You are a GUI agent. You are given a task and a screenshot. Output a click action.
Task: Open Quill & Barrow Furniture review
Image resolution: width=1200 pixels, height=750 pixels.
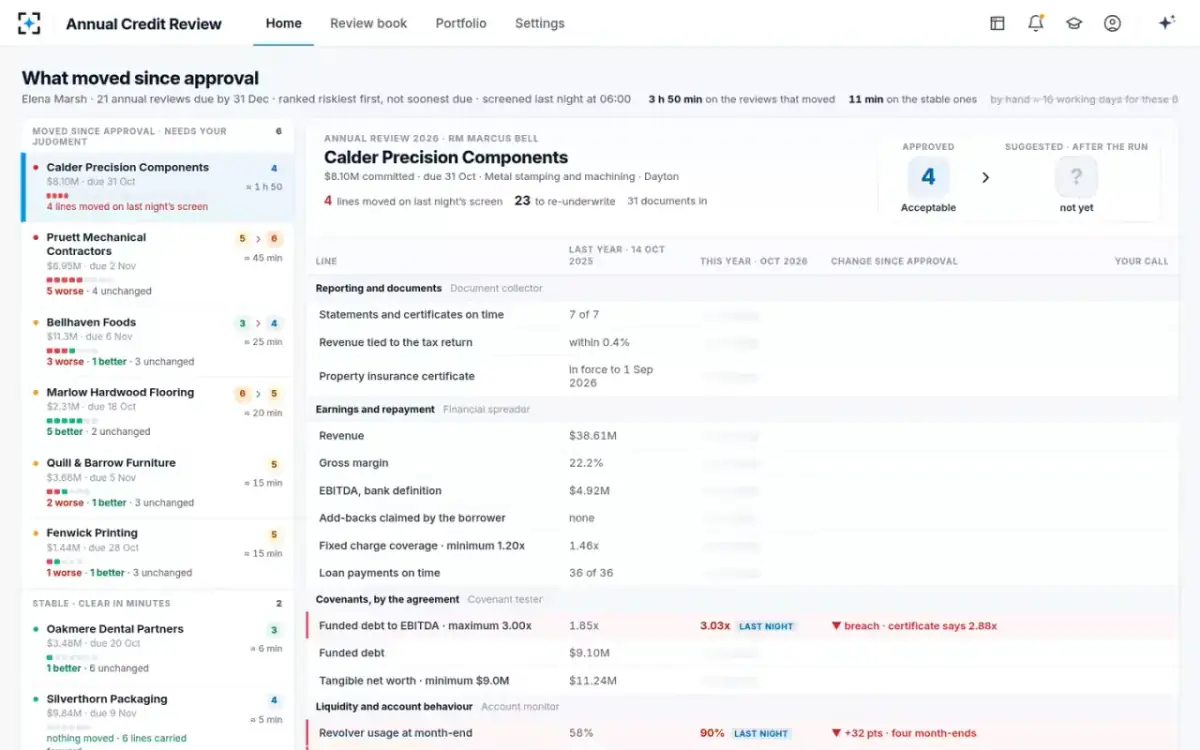point(157,482)
